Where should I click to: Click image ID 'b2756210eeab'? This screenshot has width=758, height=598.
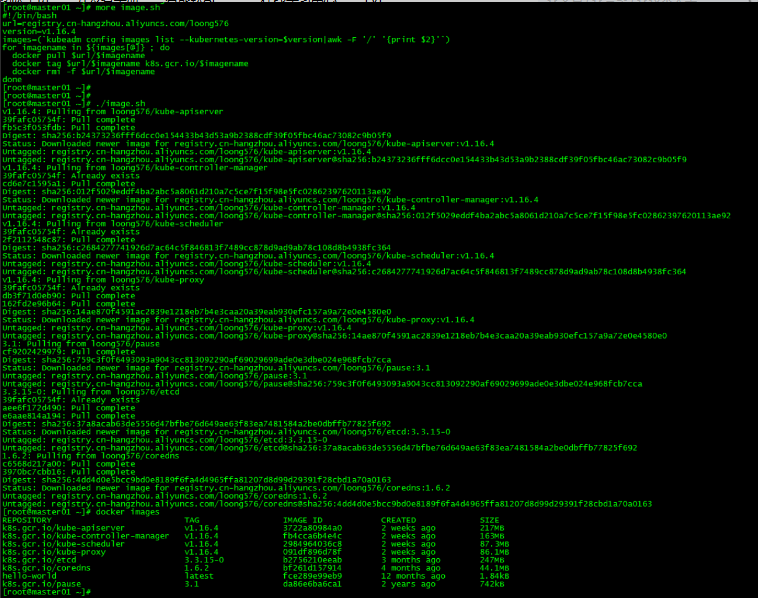tap(312, 560)
